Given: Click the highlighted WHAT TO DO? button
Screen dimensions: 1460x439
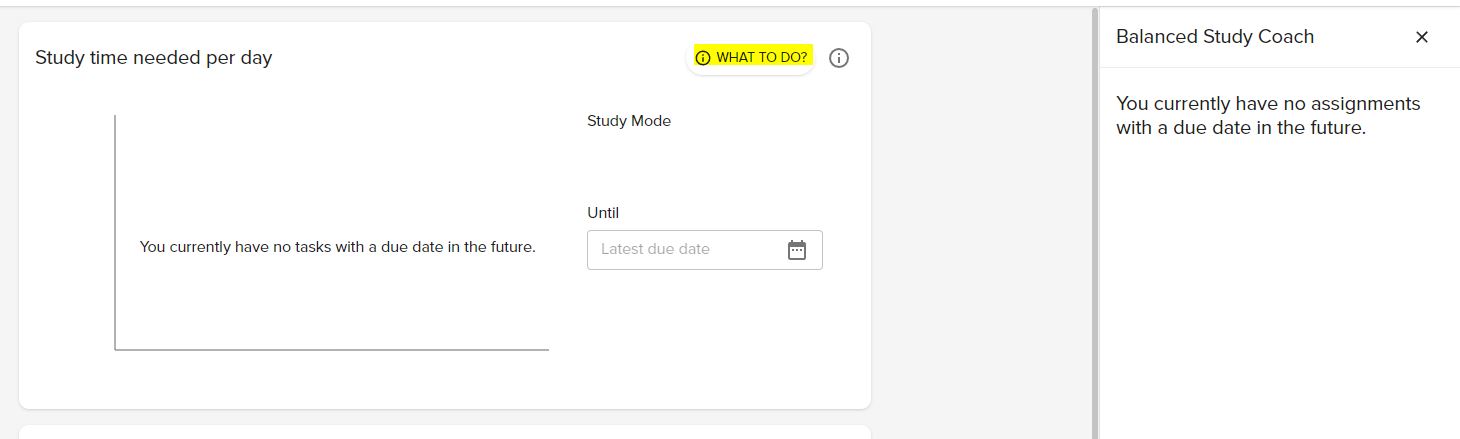Looking at the screenshot, I should pyautogui.click(x=751, y=58).
